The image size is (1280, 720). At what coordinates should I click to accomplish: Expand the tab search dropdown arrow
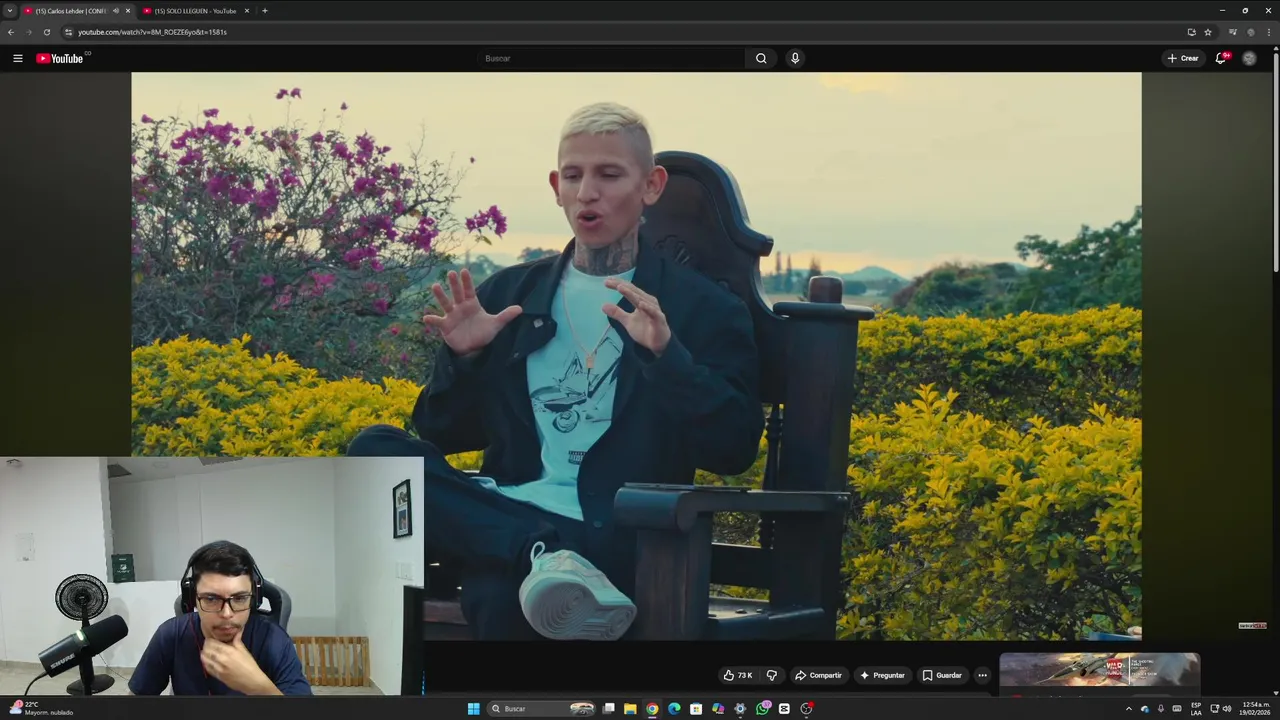pos(10,11)
